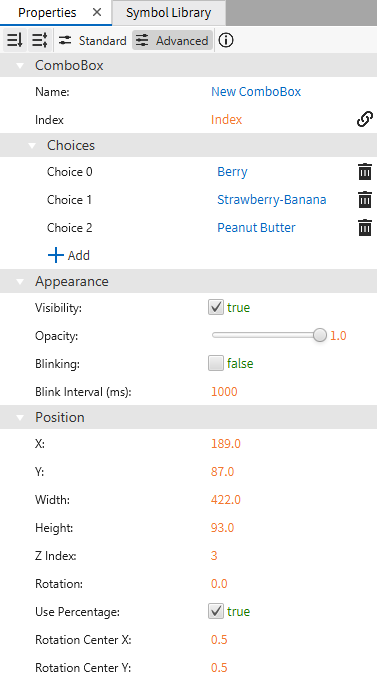Click the Width value 422.0 field
The width and height of the screenshot is (377, 684).
226,499
